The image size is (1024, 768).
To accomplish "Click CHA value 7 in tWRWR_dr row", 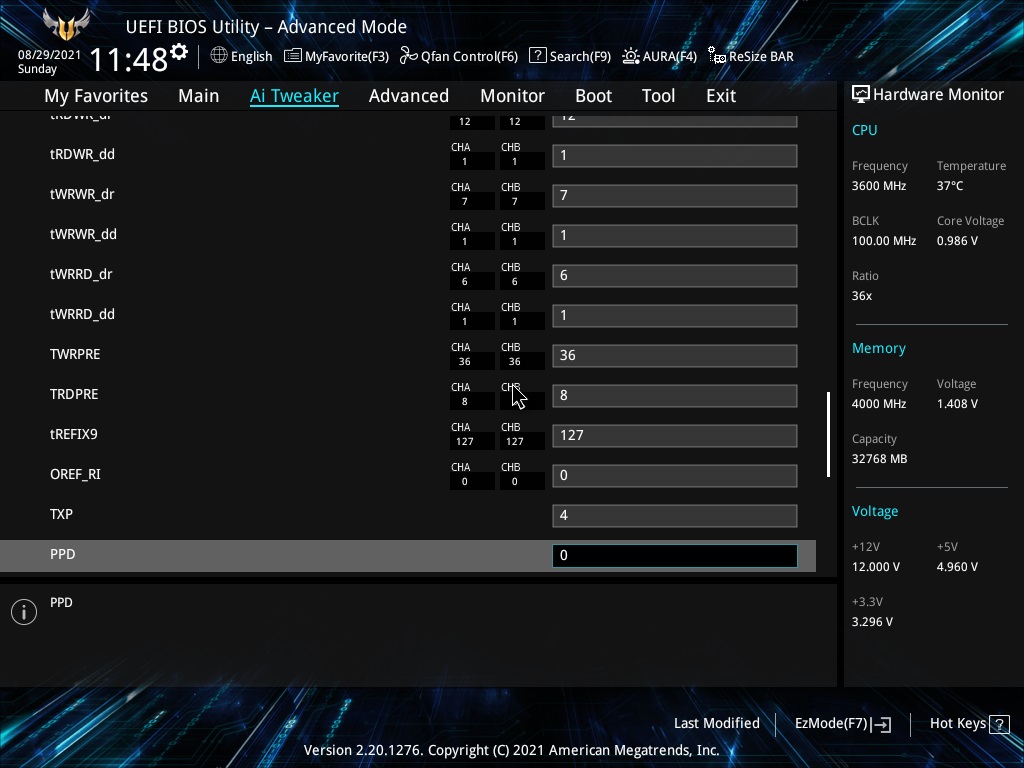I will [x=465, y=202].
